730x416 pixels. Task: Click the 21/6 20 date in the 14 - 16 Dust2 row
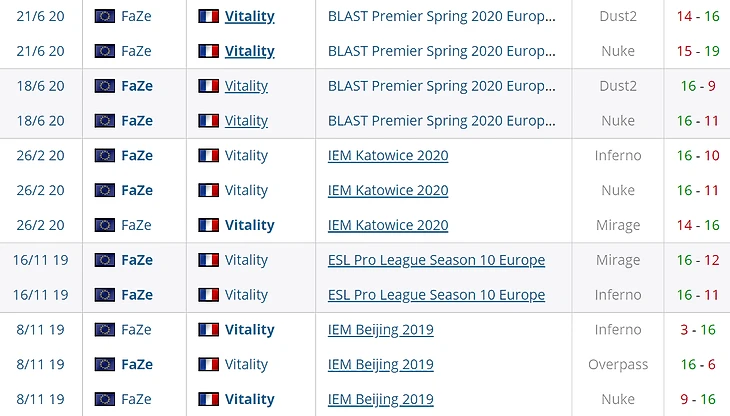pos(41,16)
